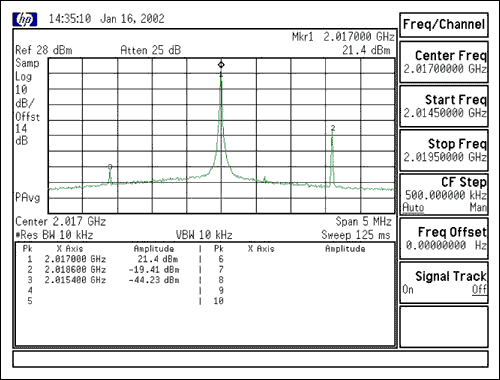Click the 2.01450000 GHz start frequency value

[x=445, y=113]
